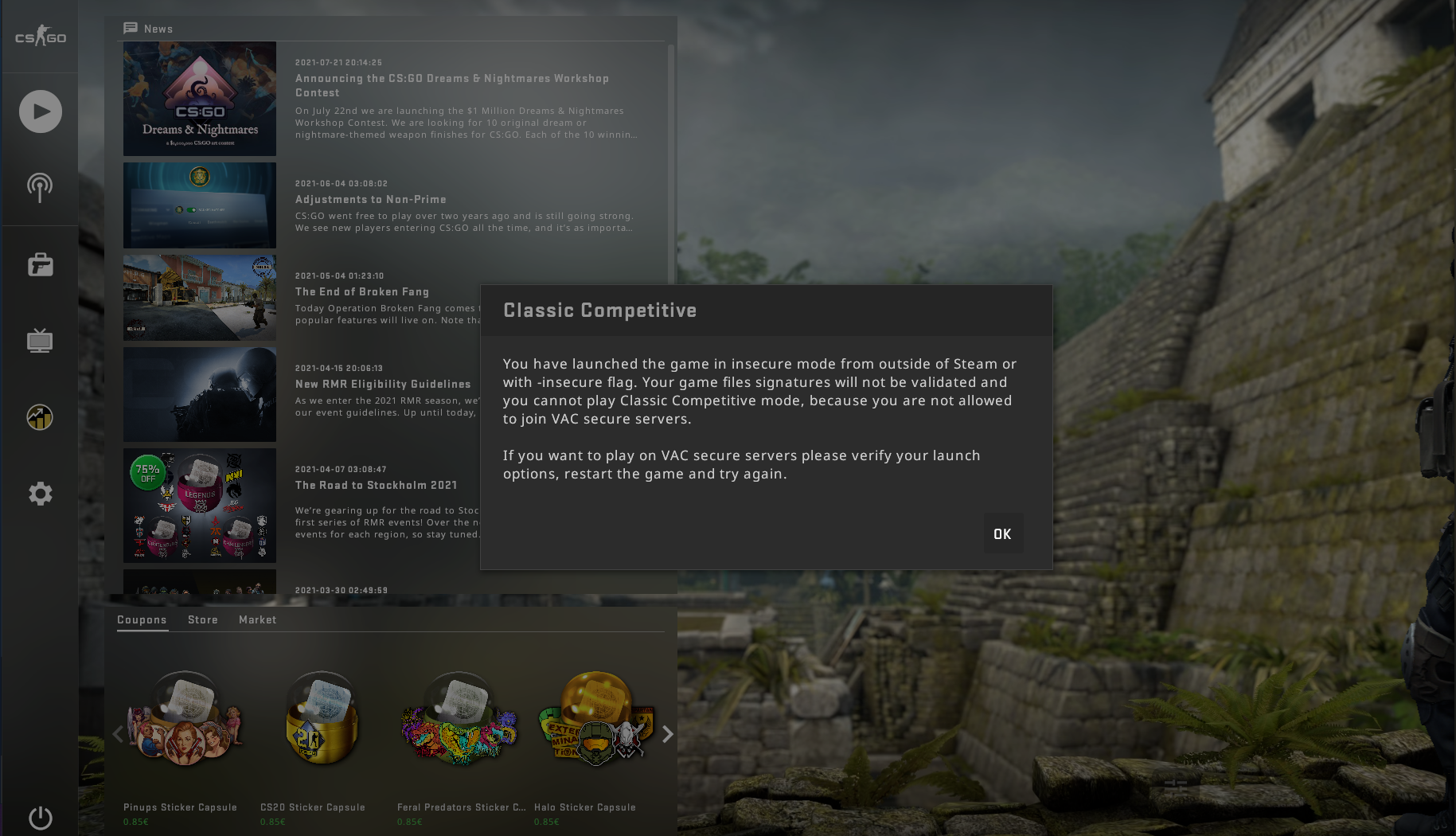Click the CS:GO logo home icon
Screen dimensions: 1456x836
click(41, 36)
